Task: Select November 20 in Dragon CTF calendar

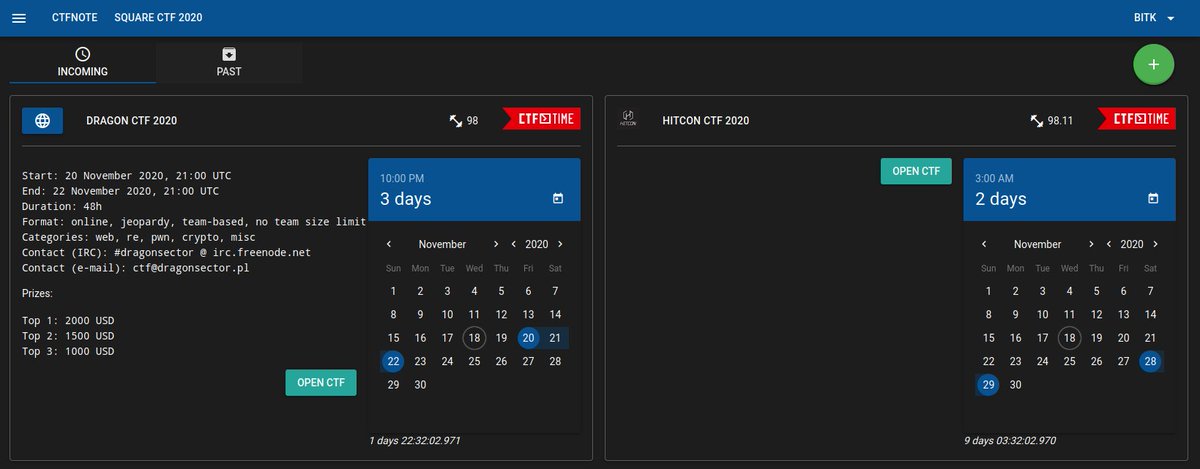Action: [x=528, y=338]
